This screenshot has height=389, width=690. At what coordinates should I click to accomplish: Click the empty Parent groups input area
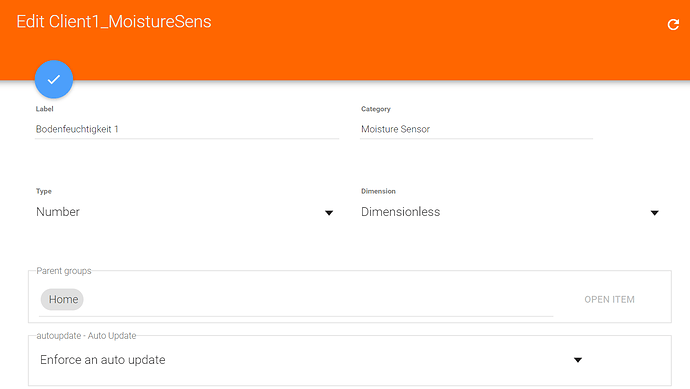(x=318, y=300)
